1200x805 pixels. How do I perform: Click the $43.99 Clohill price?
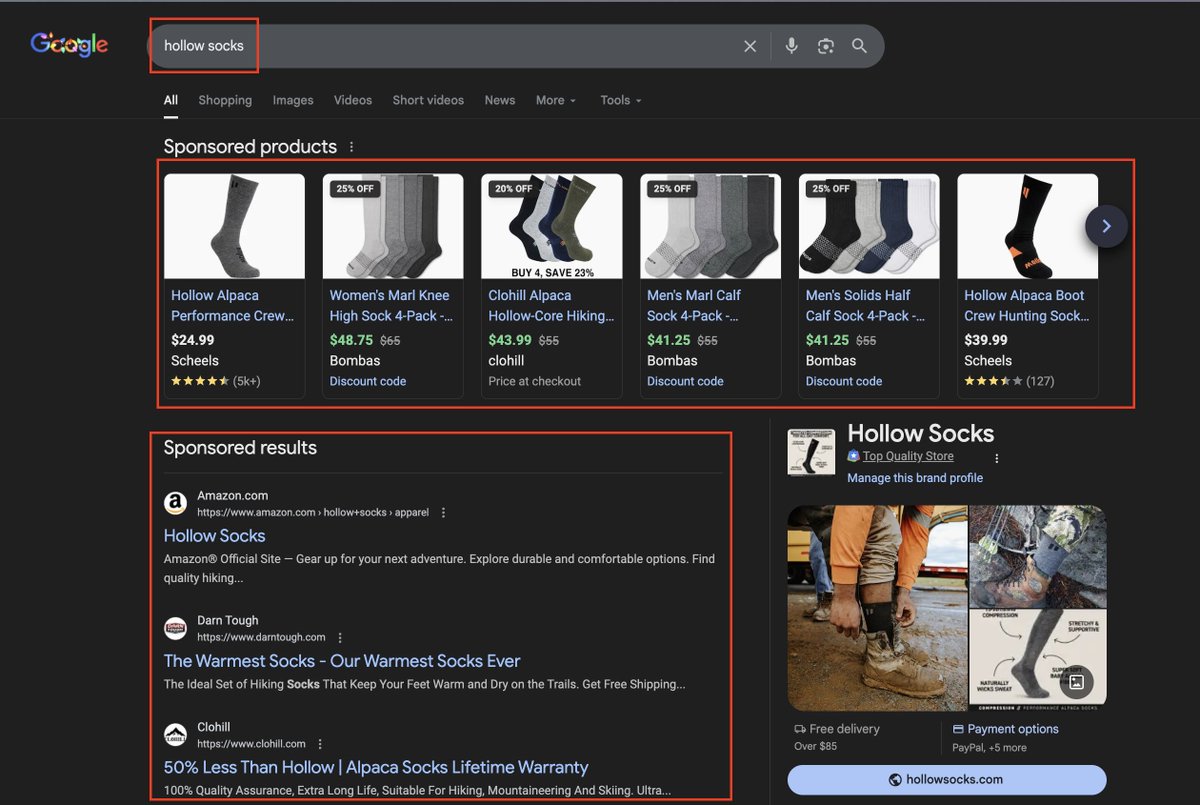[510, 340]
